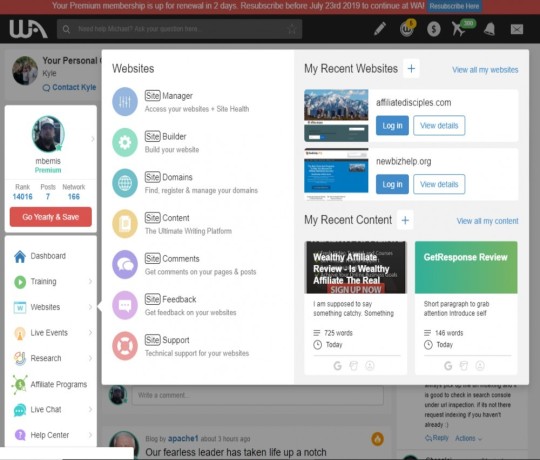
Task: Expand the Help Center submenu arrow
Action: pos(90,435)
